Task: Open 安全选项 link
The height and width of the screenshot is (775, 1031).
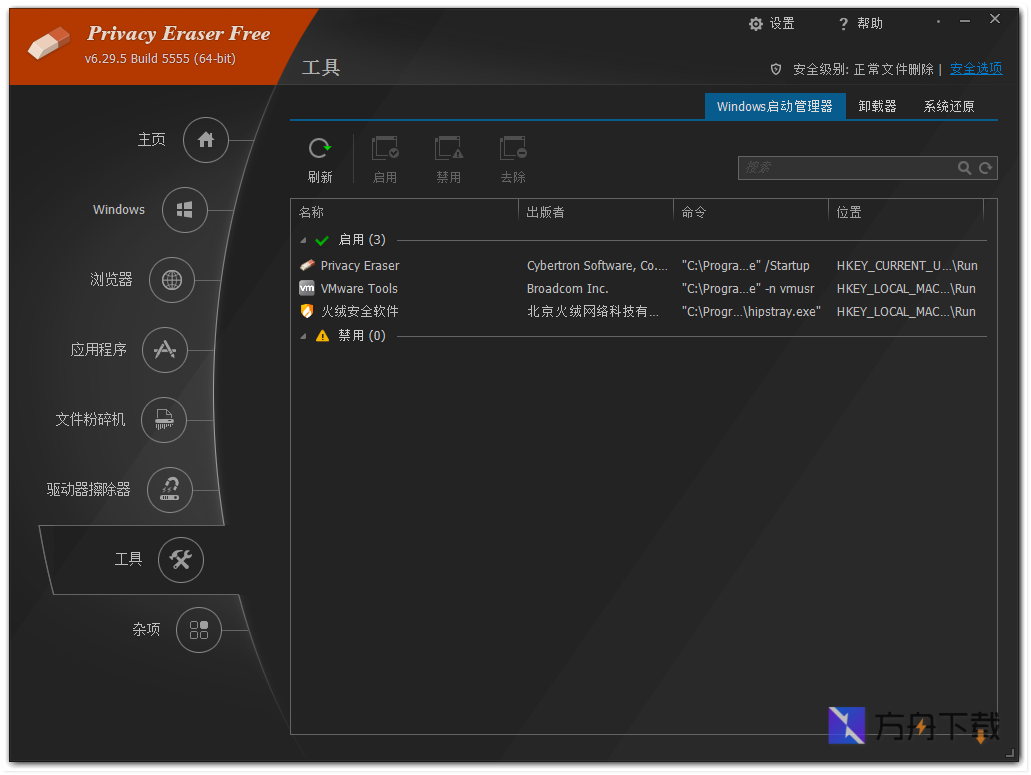Action: [x=976, y=69]
